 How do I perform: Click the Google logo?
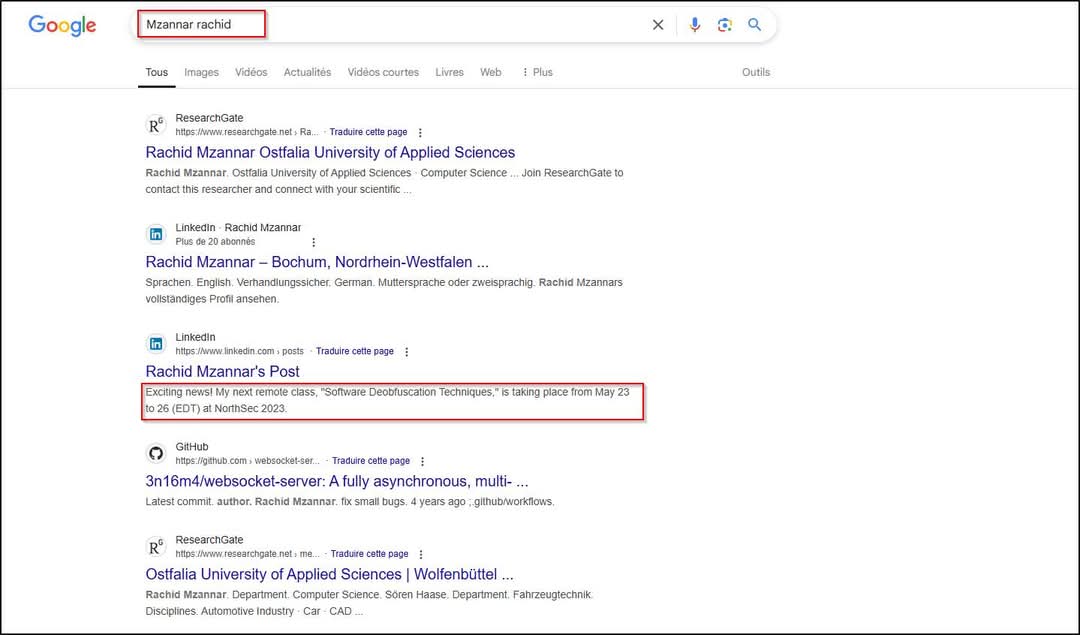pyautogui.click(x=62, y=26)
